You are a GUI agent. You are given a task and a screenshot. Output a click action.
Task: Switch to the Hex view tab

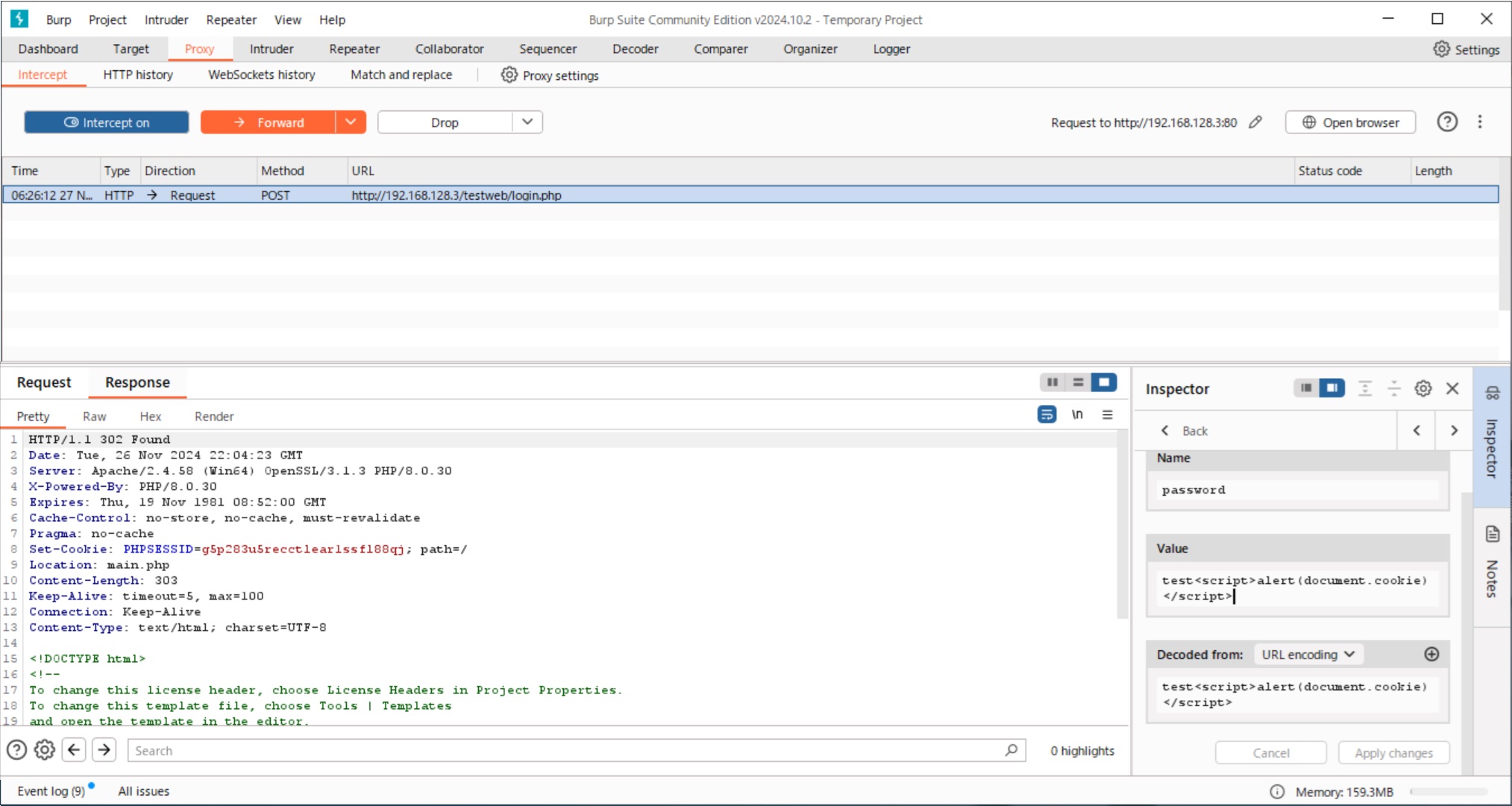coord(150,416)
